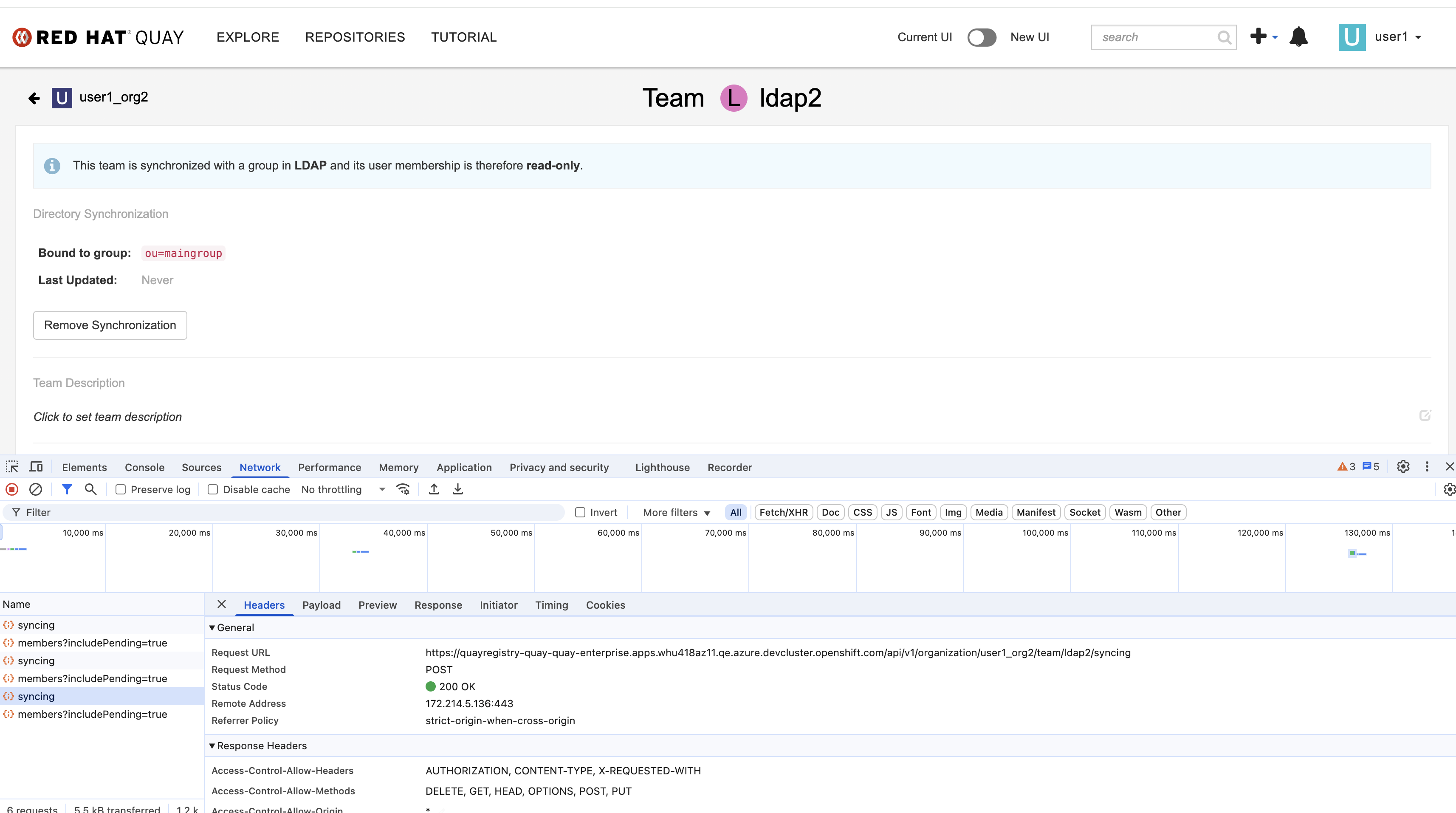Select the inspect element picker tool
Viewport: 1456px width, 813px height.
tap(12, 467)
